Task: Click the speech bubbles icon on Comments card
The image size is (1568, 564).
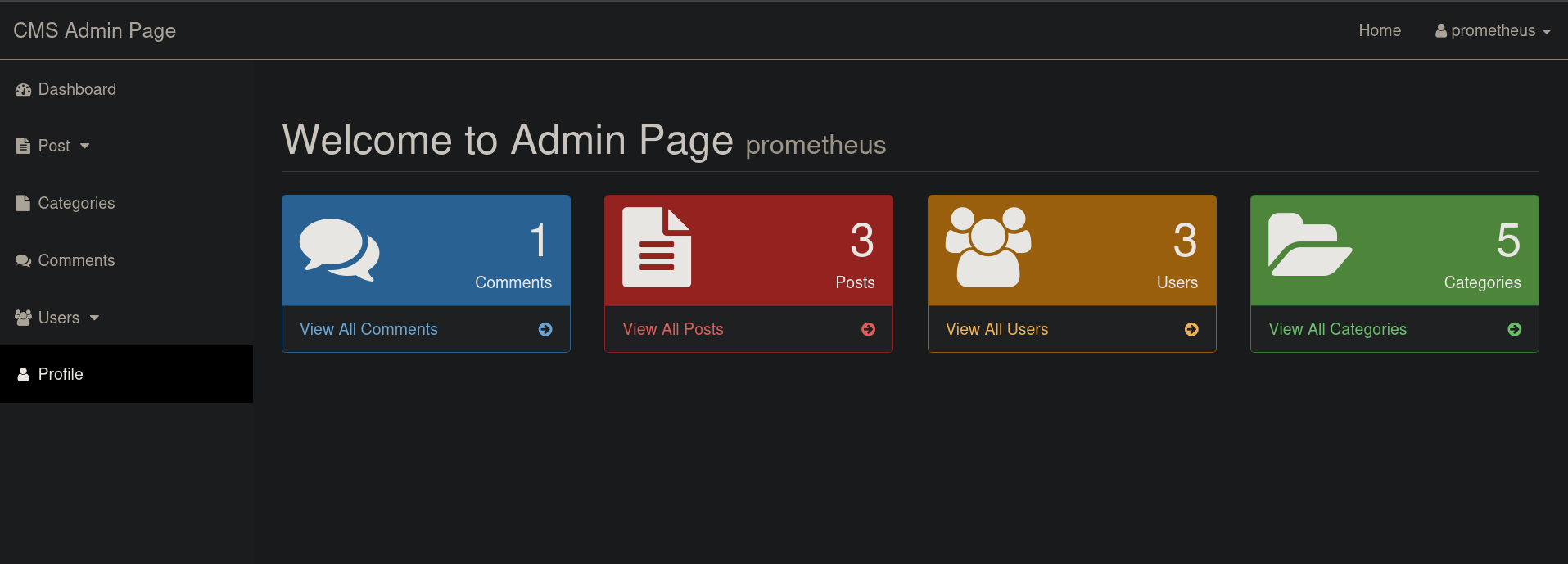Action: click(339, 250)
